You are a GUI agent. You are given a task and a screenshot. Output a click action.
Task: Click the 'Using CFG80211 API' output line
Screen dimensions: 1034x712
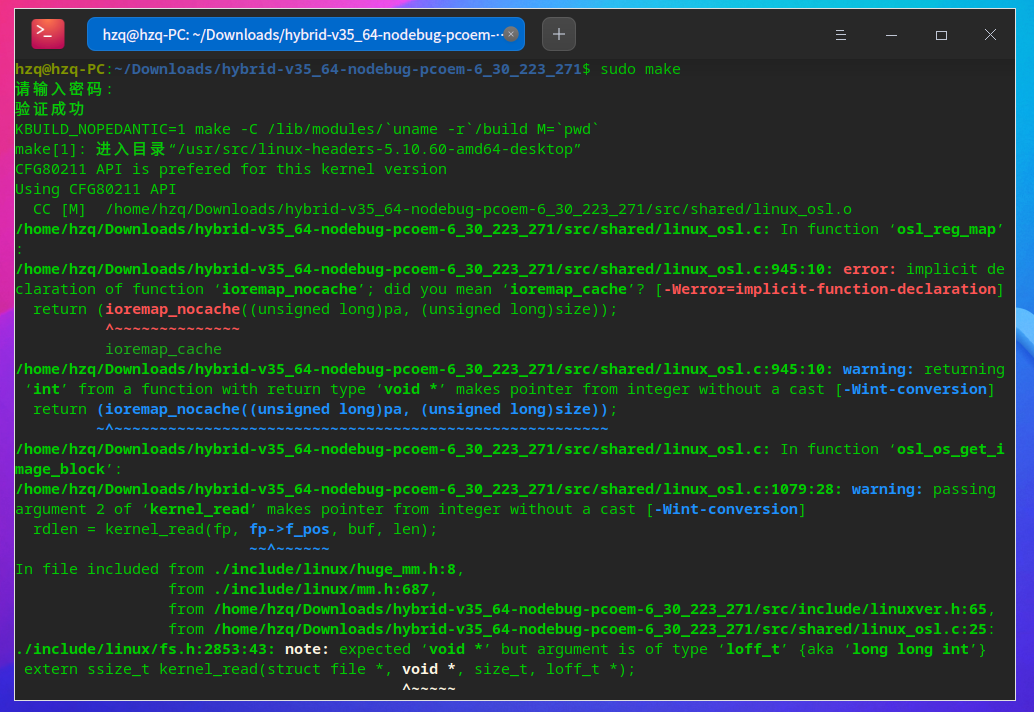[95, 189]
